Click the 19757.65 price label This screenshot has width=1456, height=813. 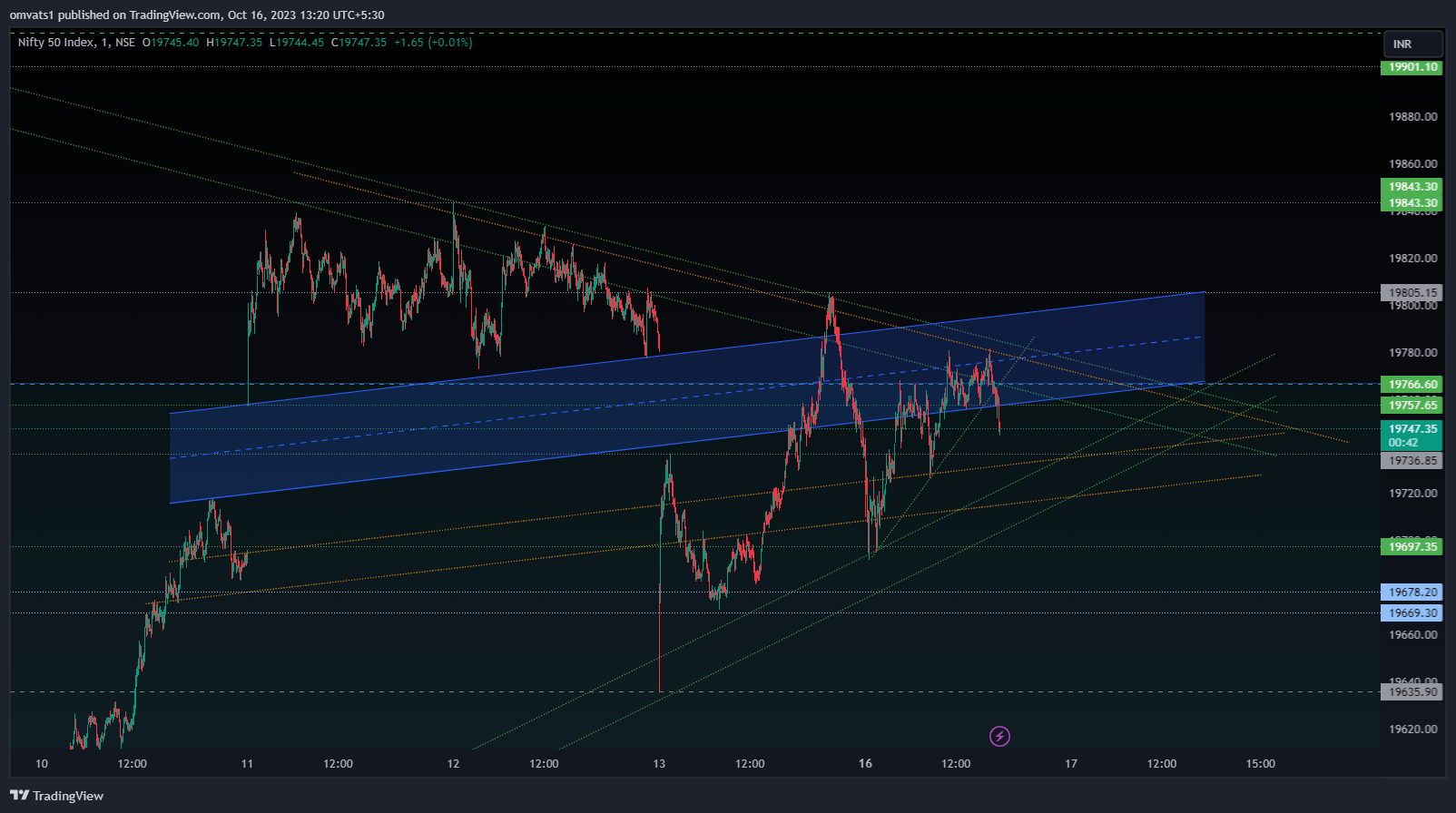tap(1412, 405)
